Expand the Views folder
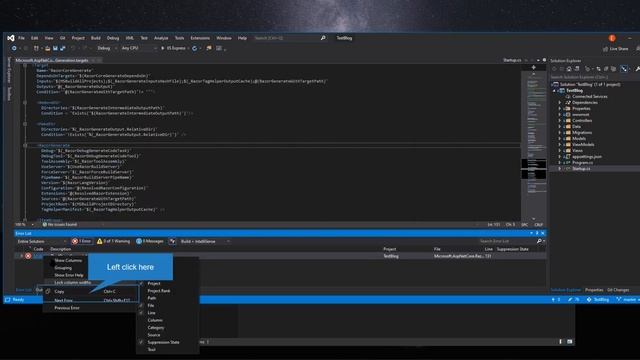 pos(560,151)
